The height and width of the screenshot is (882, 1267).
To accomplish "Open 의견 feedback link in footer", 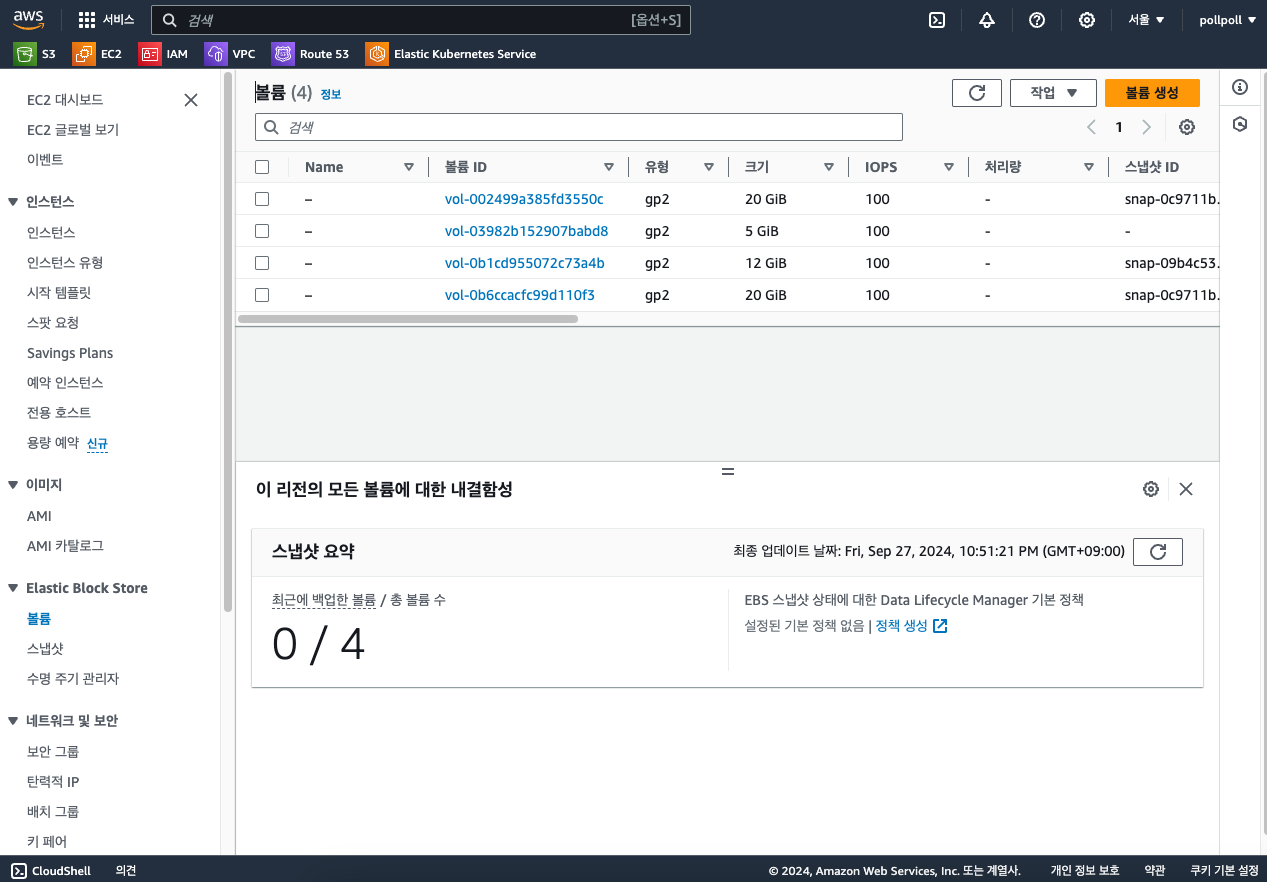I will 125,870.
